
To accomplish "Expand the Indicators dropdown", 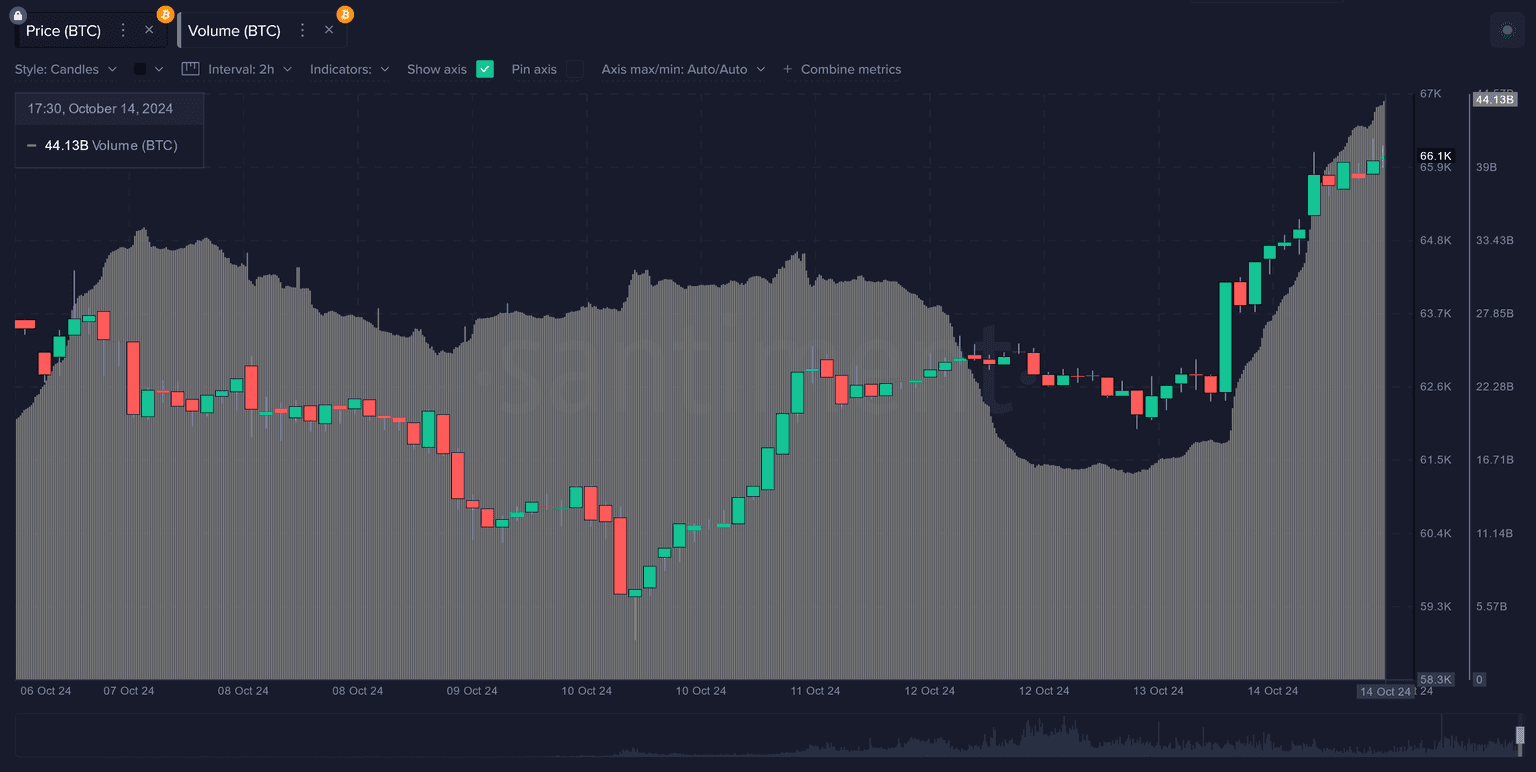I will click(x=349, y=69).
